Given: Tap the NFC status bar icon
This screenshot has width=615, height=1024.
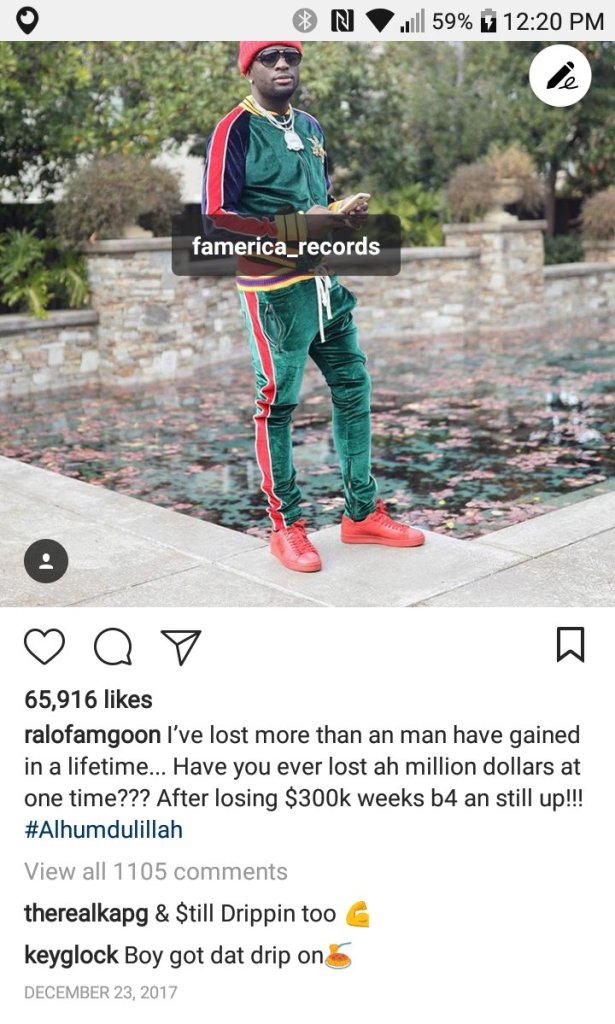Looking at the screenshot, I should tap(342, 21).
